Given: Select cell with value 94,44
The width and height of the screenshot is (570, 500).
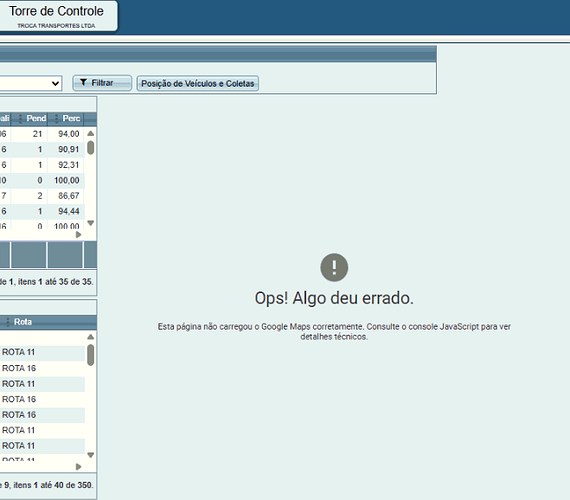Looking at the screenshot, I should point(66,211).
